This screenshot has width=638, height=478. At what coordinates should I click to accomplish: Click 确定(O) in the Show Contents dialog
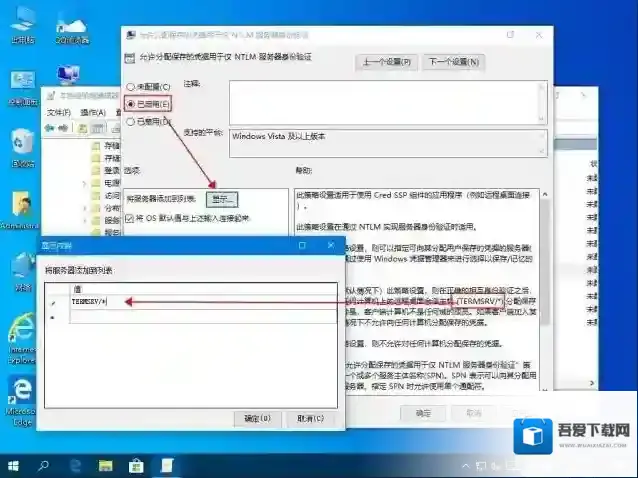pos(257,419)
